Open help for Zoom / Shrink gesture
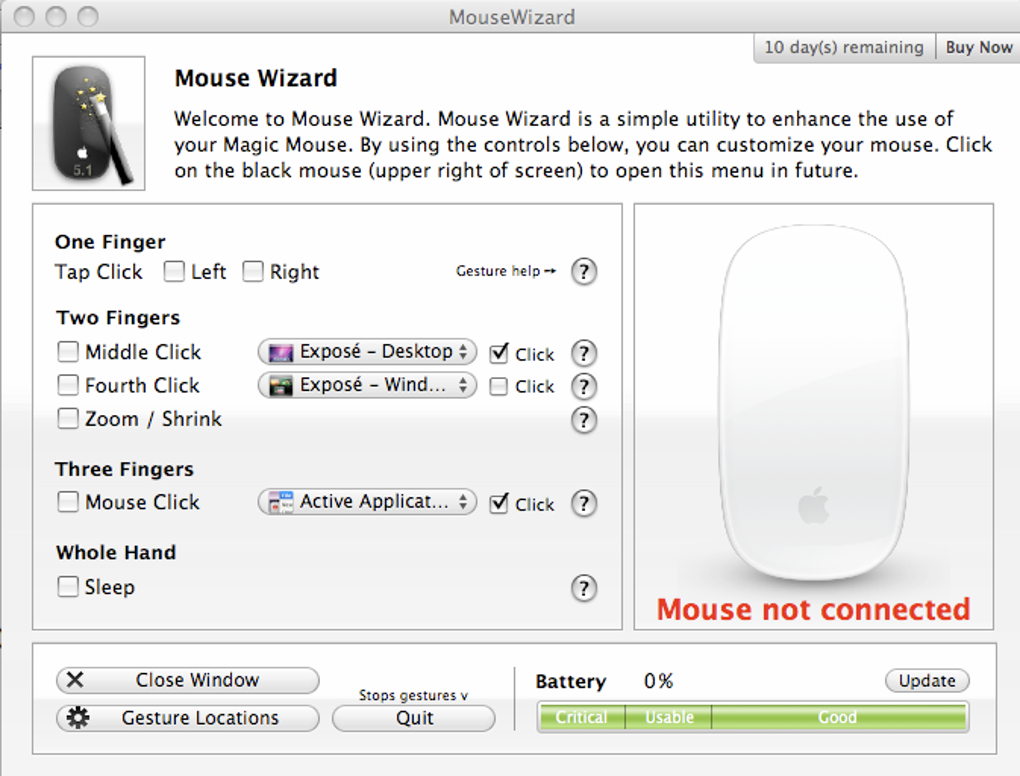 point(584,420)
